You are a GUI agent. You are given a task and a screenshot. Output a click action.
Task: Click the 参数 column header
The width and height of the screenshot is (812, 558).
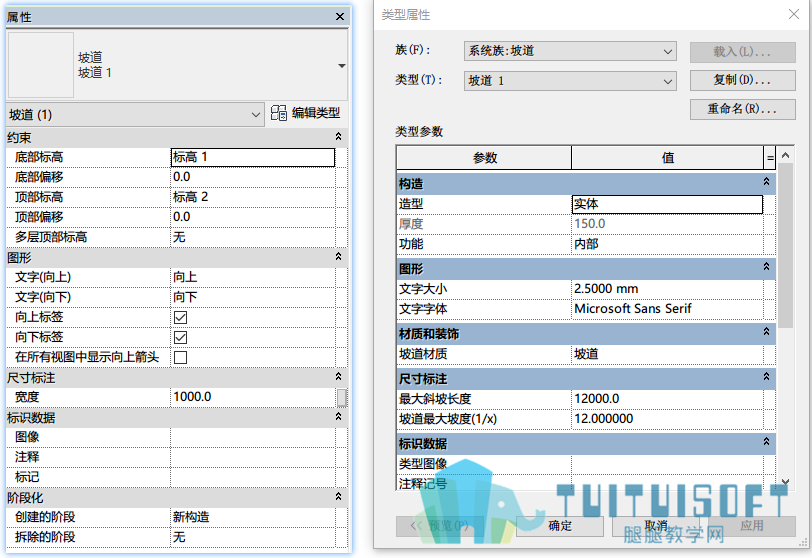(484, 158)
